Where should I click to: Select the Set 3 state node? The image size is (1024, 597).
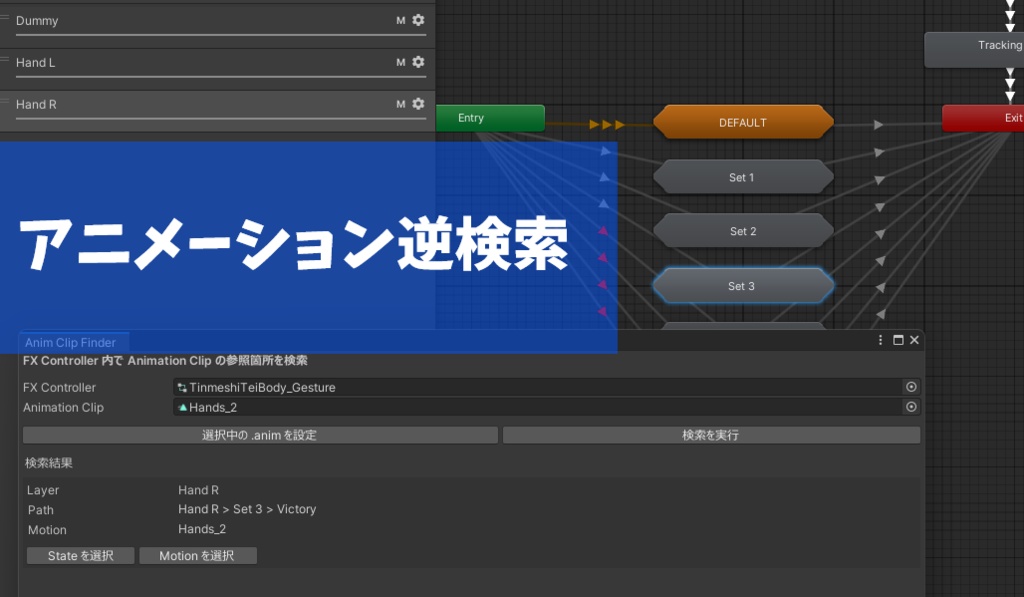tap(743, 285)
